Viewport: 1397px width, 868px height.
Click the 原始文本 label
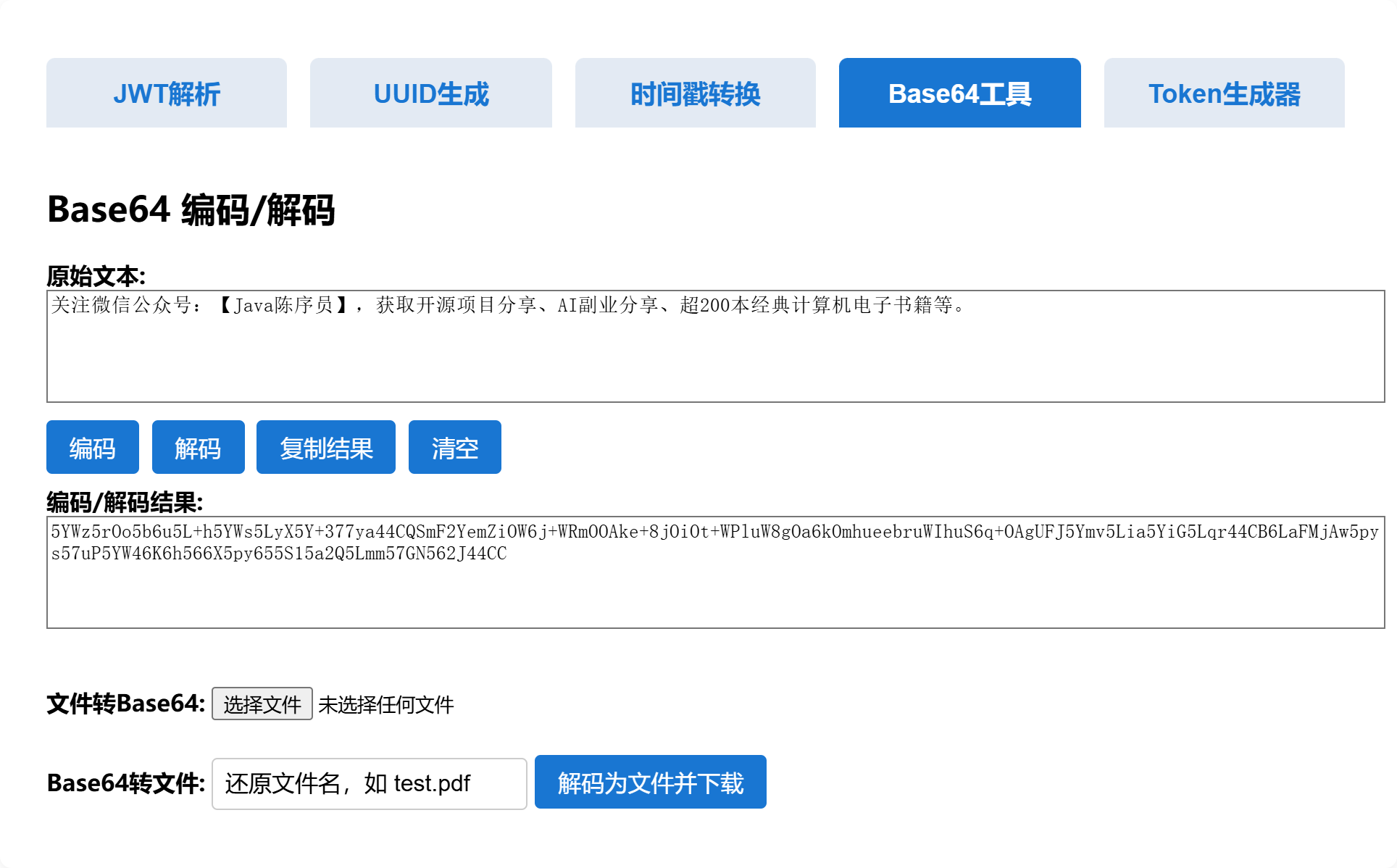96,276
